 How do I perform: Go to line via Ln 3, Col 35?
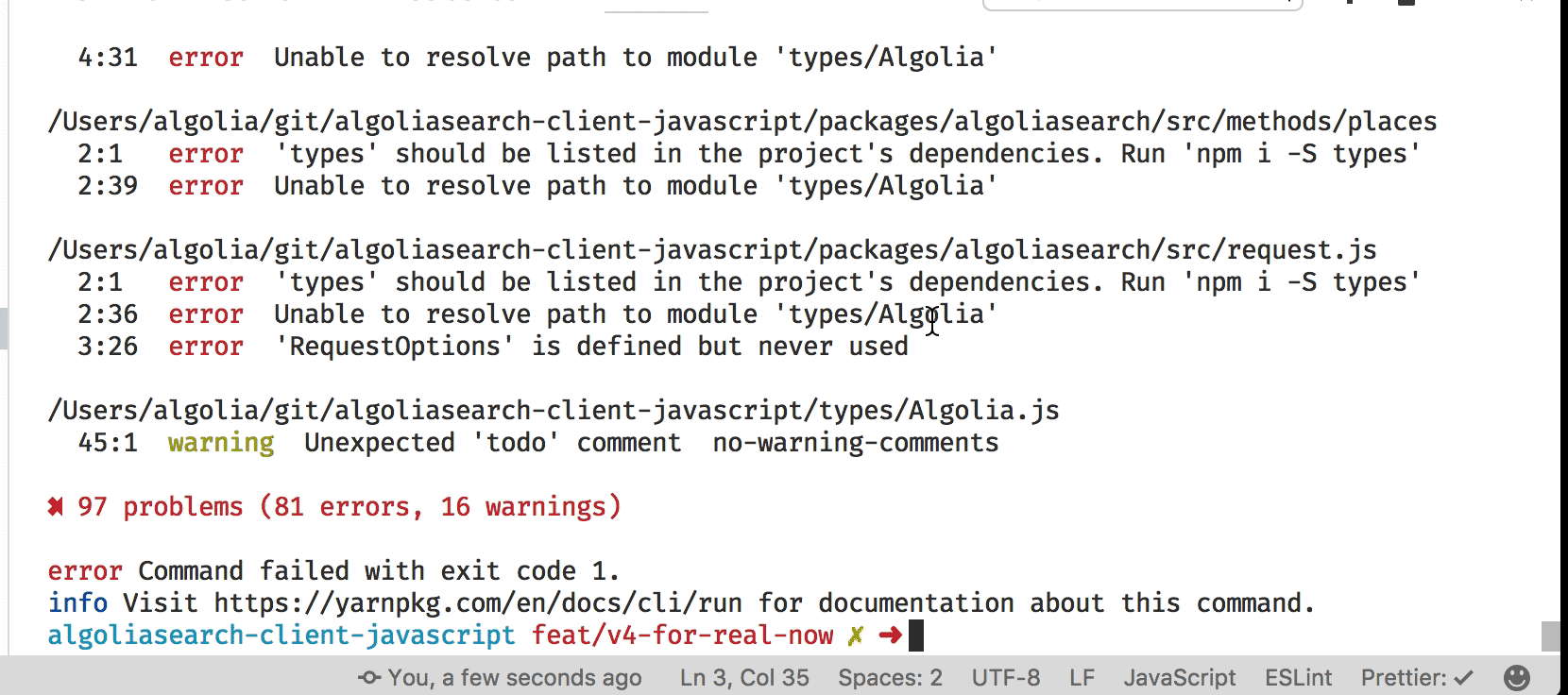point(744,678)
